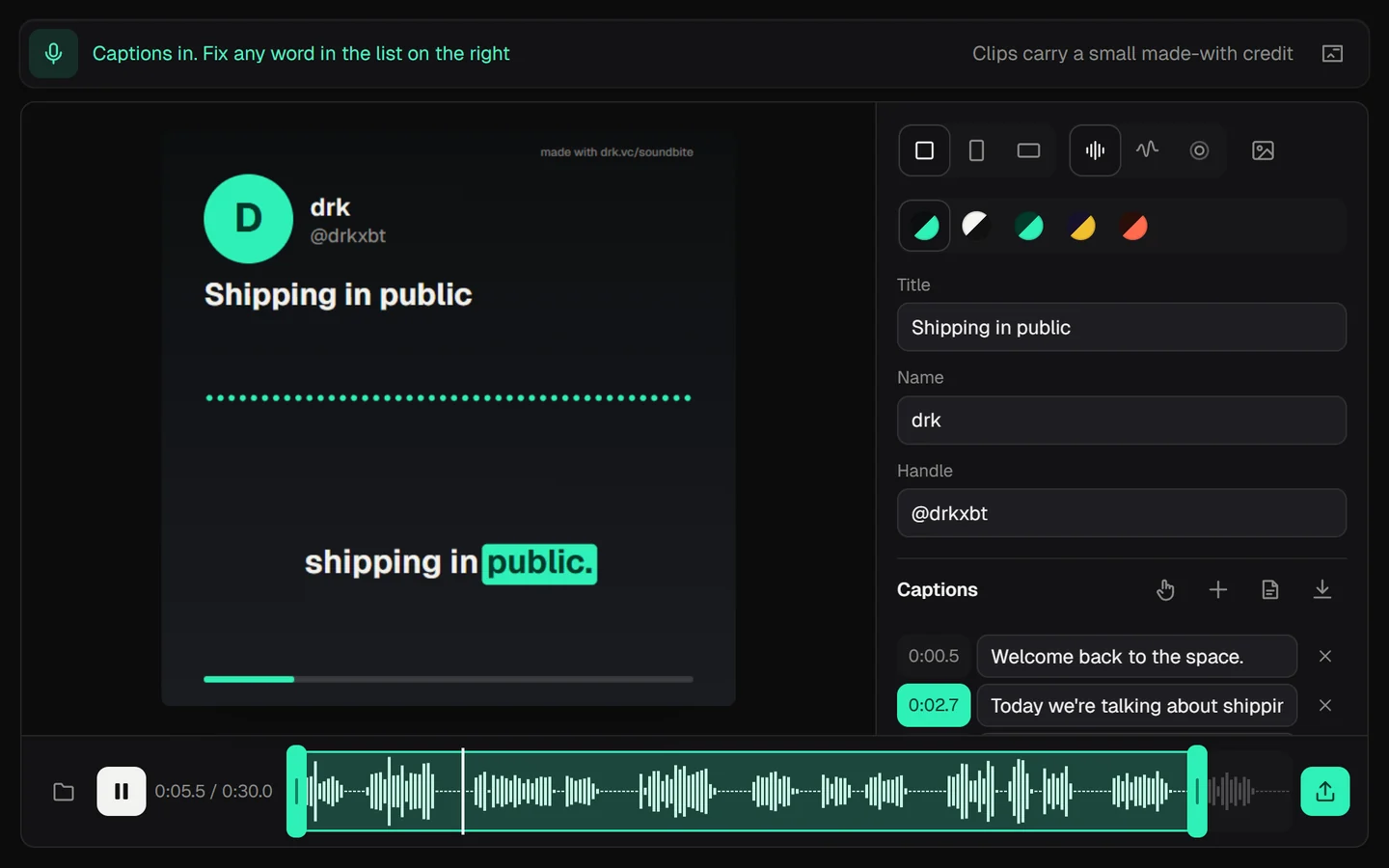1389x868 pixels.
Task: Pause the audio playback
Action: (122, 792)
